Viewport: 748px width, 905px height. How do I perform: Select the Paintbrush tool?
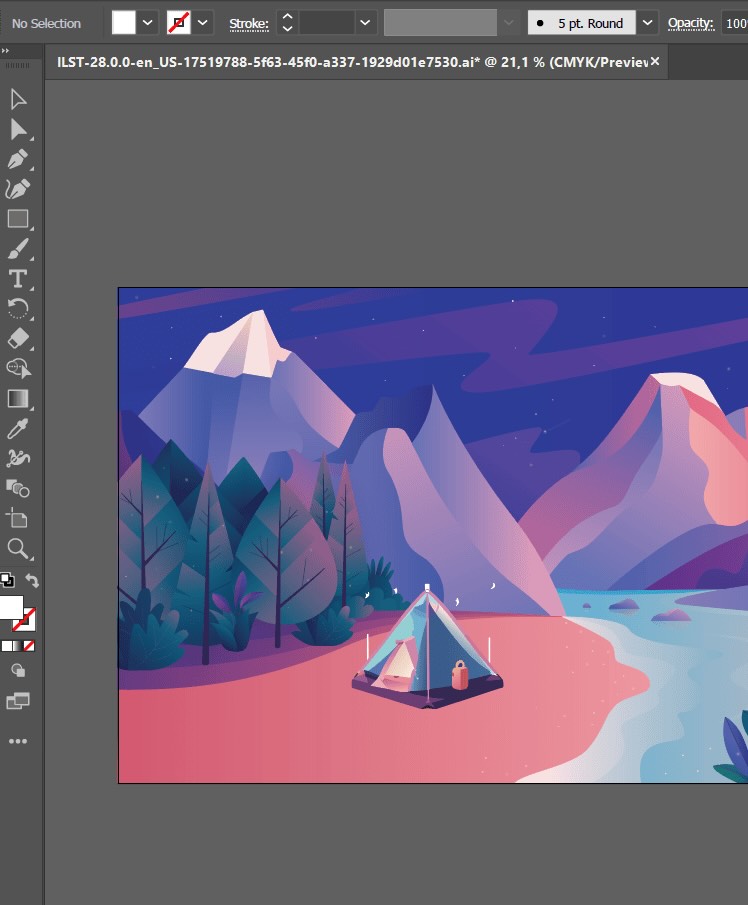pos(18,249)
